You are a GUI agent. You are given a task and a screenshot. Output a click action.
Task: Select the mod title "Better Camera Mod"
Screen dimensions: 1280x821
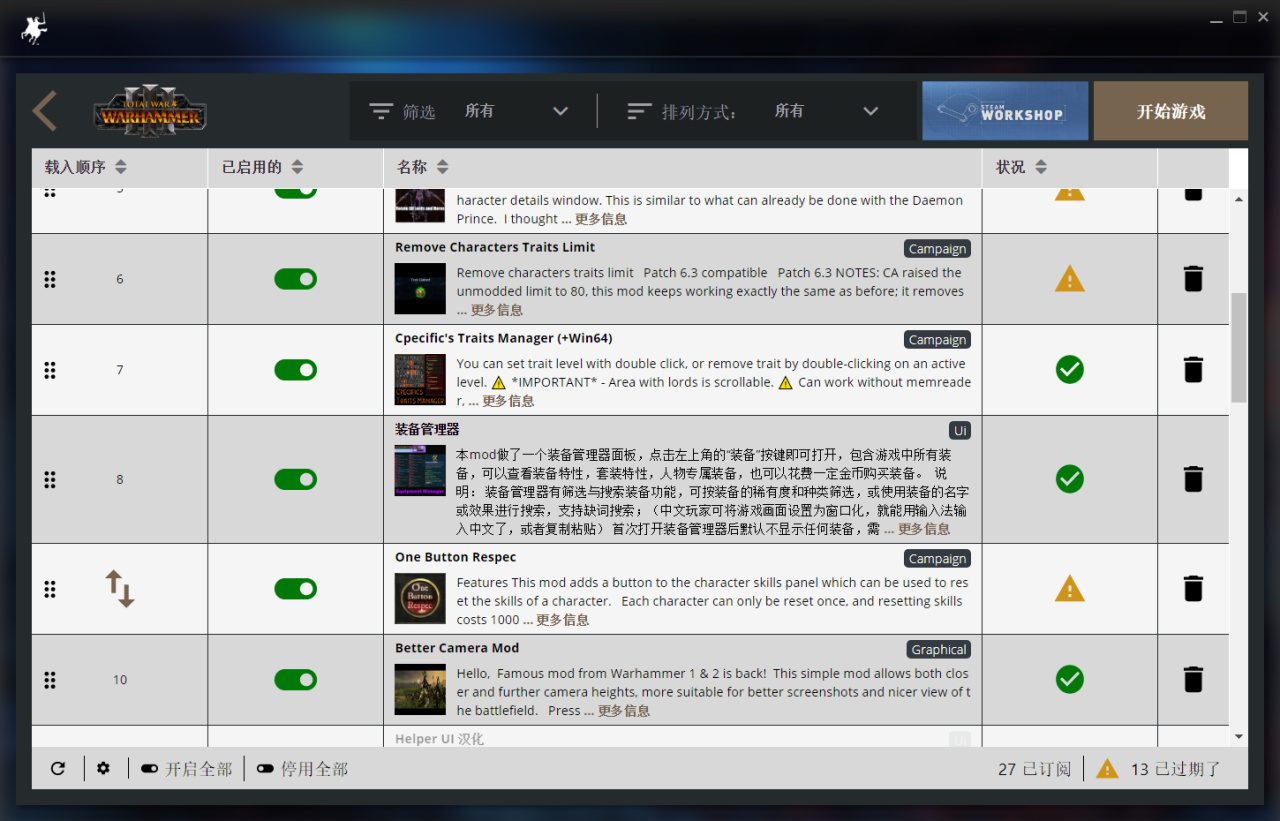(x=457, y=648)
